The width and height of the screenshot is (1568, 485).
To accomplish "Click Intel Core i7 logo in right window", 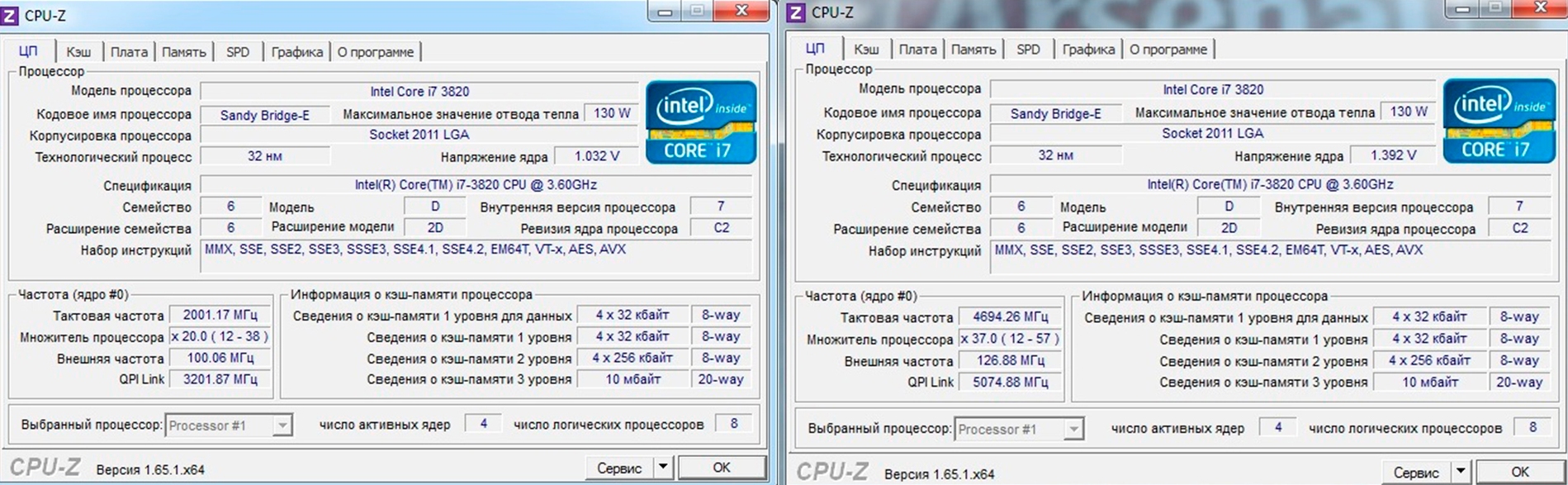I will point(1499,121).
